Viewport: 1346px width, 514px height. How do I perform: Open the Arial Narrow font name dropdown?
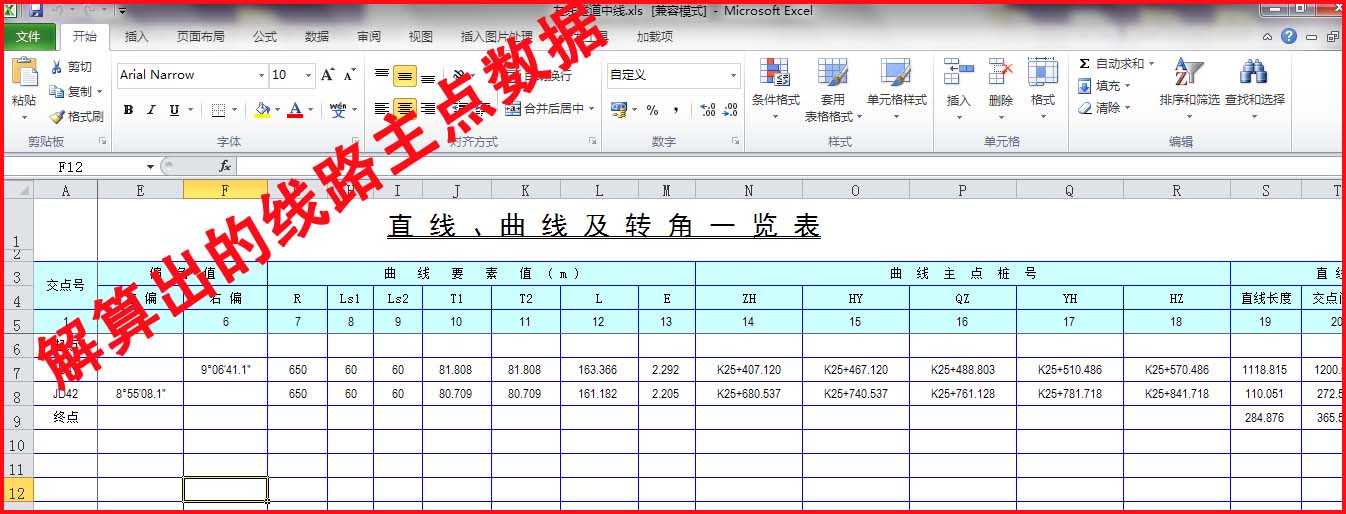coord(262,75)
